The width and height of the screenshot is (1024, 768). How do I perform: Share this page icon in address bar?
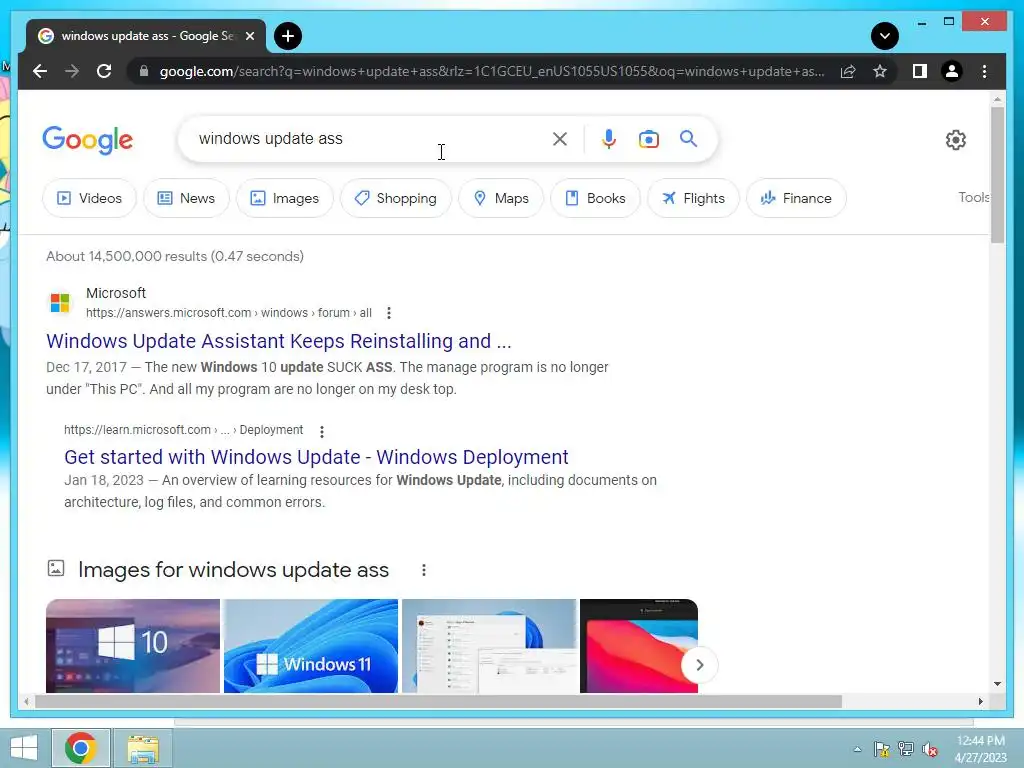click(848, 71)
